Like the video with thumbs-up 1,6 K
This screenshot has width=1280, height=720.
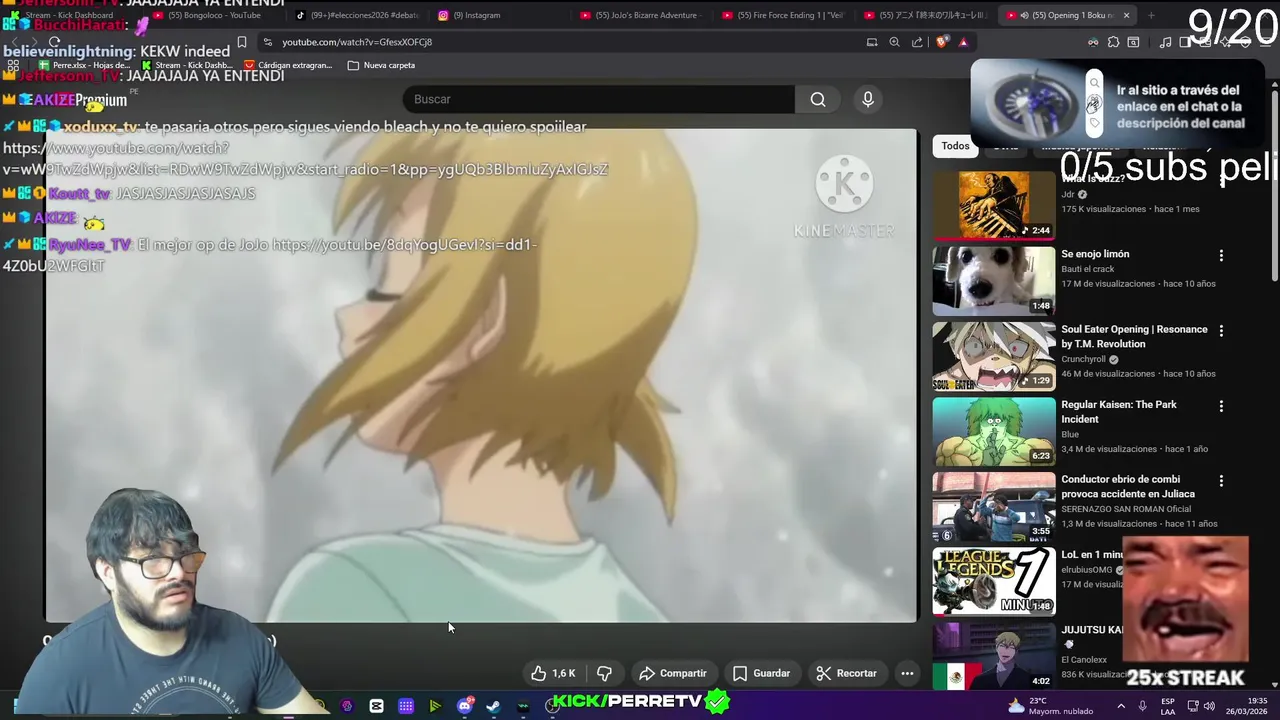click(554, 673)
